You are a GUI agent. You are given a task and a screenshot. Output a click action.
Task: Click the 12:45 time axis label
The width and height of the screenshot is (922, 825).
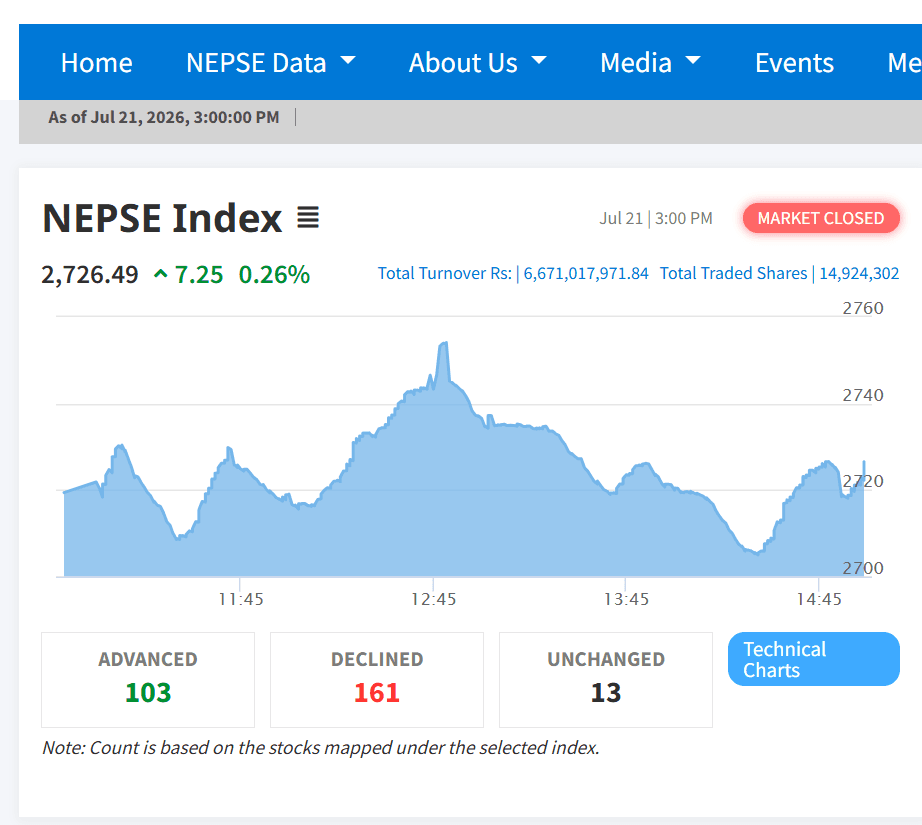(433, 599)
